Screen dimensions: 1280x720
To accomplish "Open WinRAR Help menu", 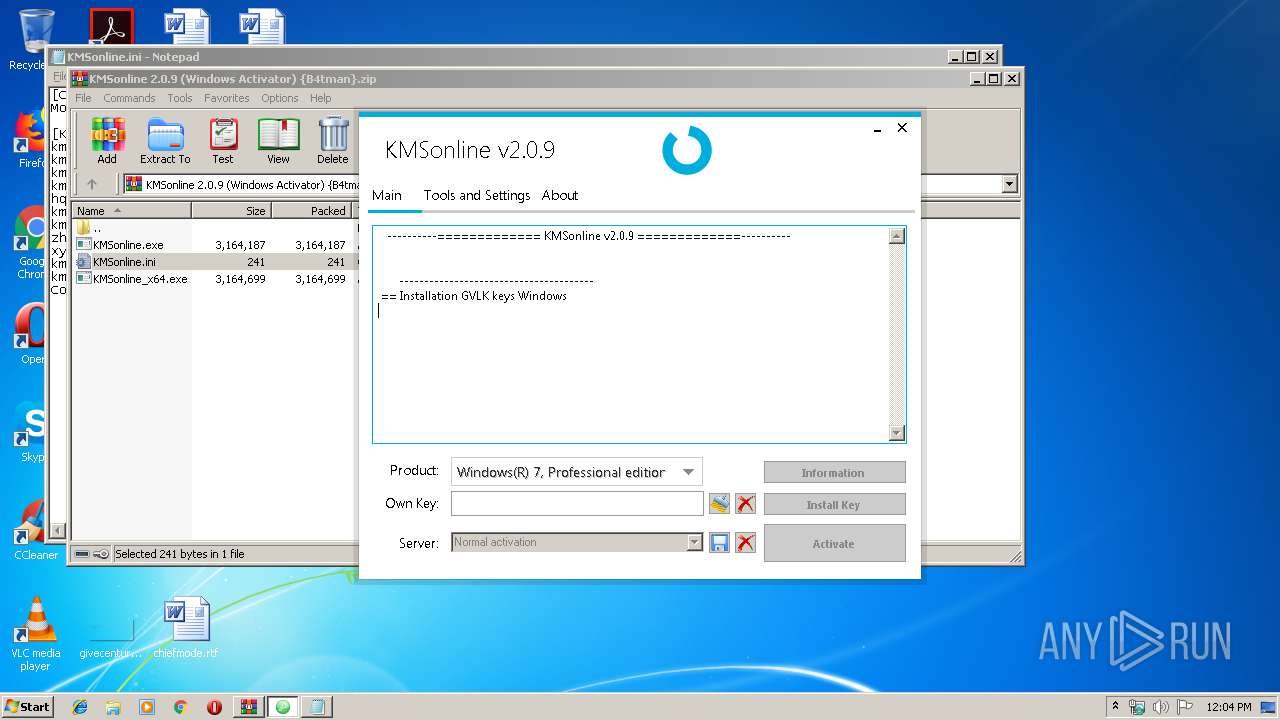I will click(x=320, y=98).
